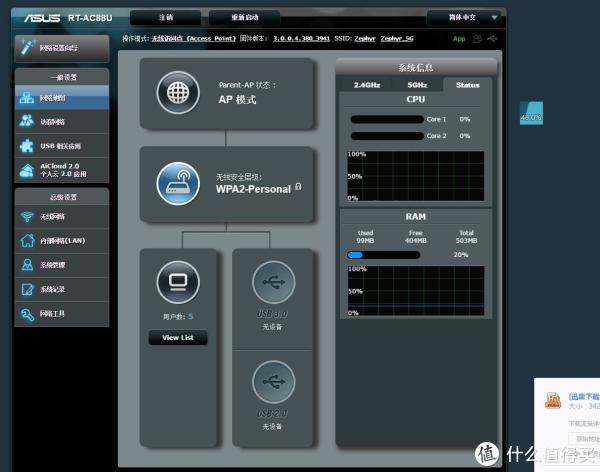Click the Zephyr_5G SSID link
600x472 pixels.
tap(397, 39)
